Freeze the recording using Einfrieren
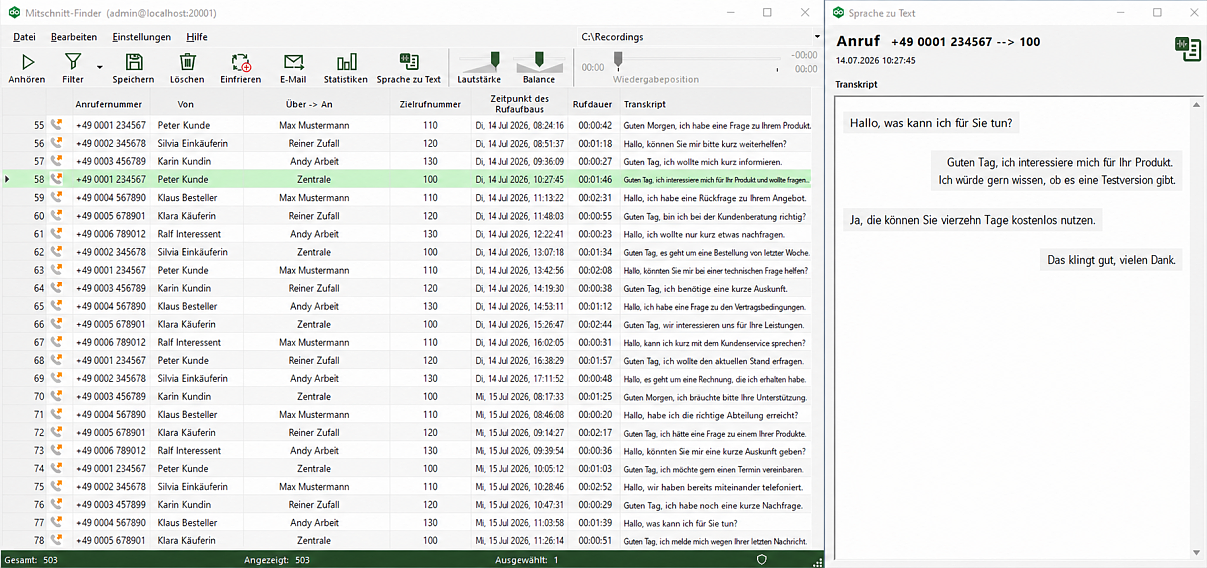 tap(240, 68)
